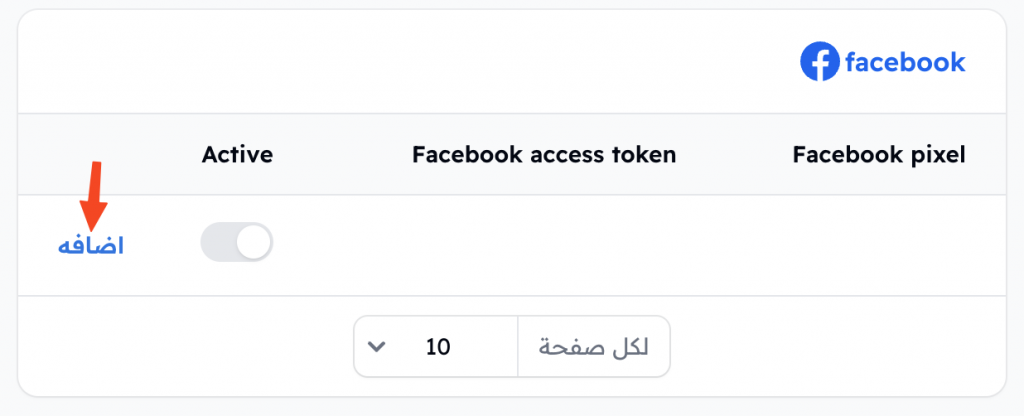This screenshot has height=416, width=1024.
Task: Click the Active column header
Action: point(237,155)
